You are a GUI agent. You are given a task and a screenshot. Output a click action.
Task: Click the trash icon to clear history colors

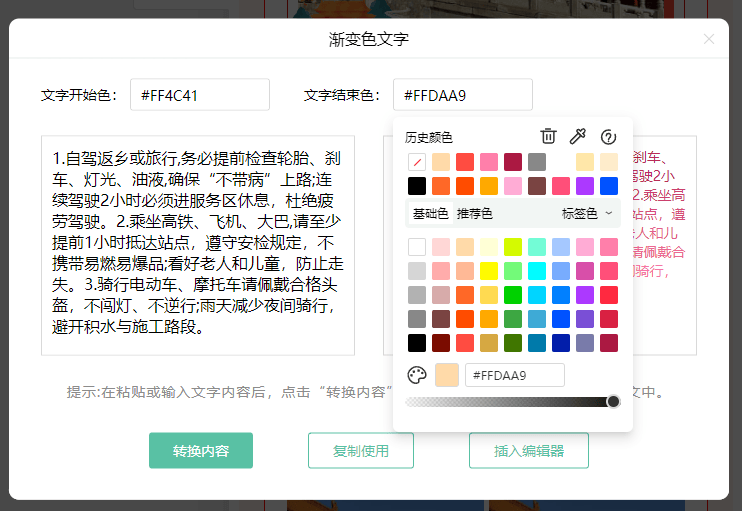point(548,137)
